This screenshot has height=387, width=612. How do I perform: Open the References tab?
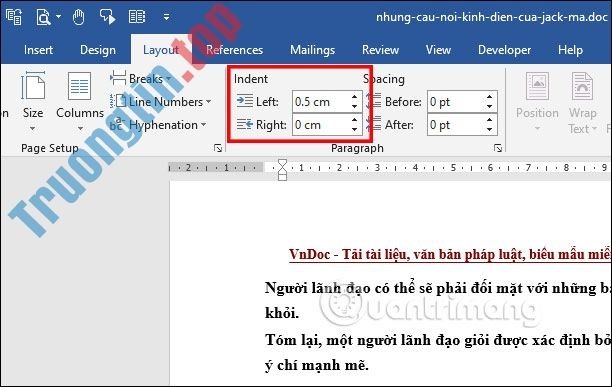[x=234, y=50]
